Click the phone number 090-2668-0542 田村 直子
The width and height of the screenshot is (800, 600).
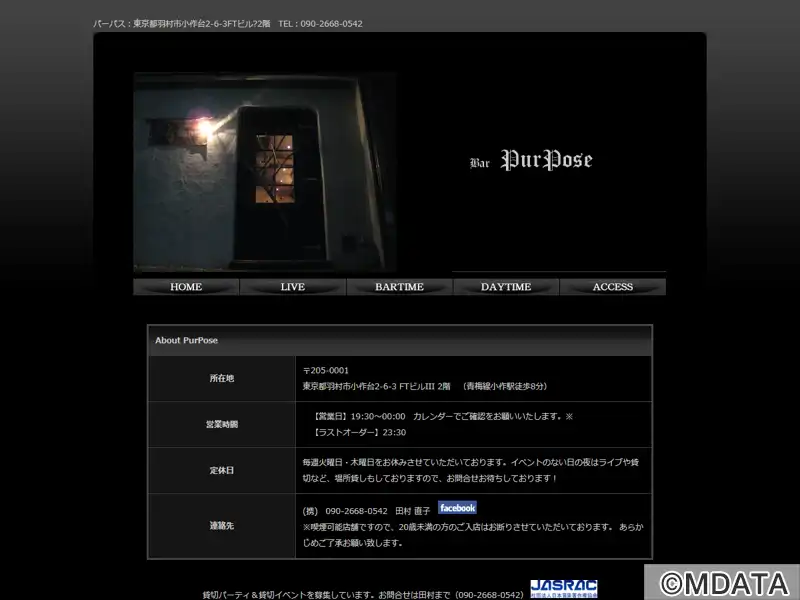(x=366, y=511)
